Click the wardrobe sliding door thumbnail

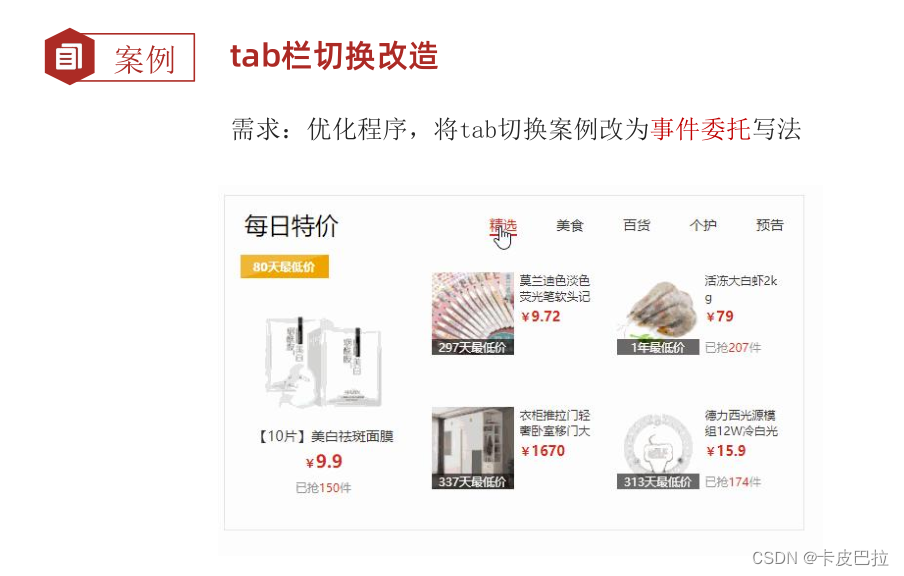[473, 448]
